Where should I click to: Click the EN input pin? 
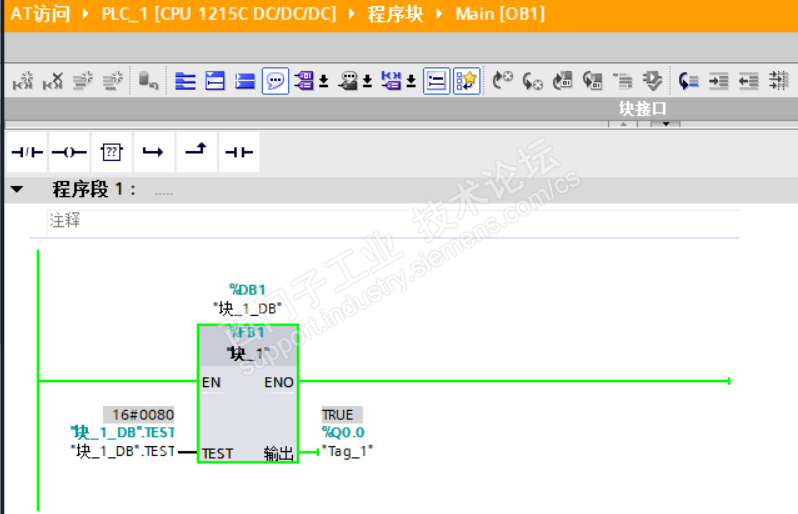click(x=211, y=382)
